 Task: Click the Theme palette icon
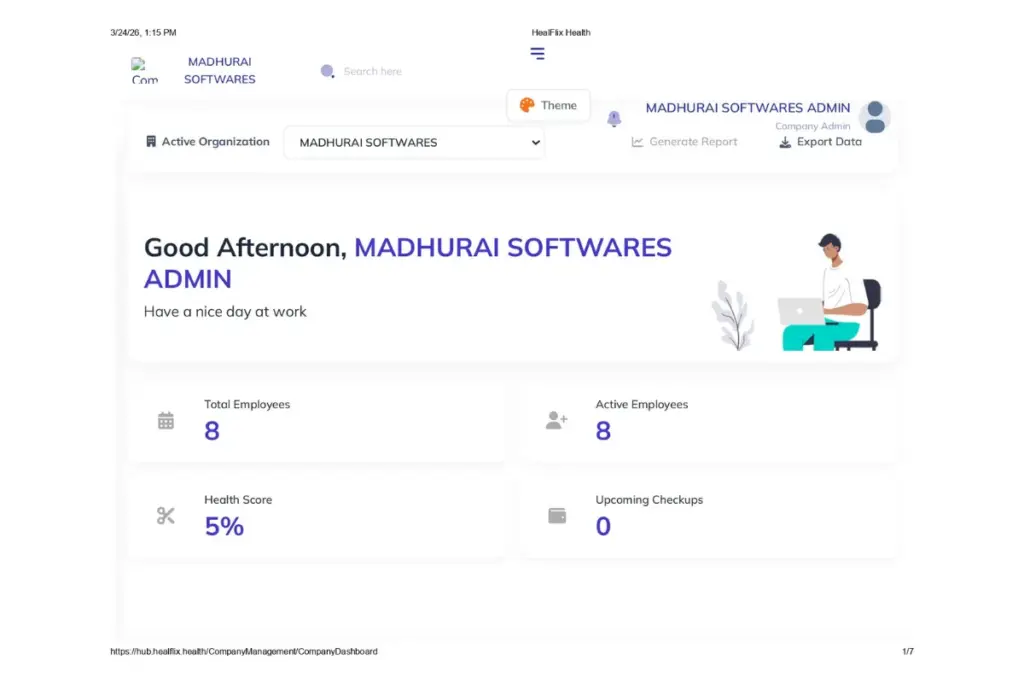coord(527,105)
